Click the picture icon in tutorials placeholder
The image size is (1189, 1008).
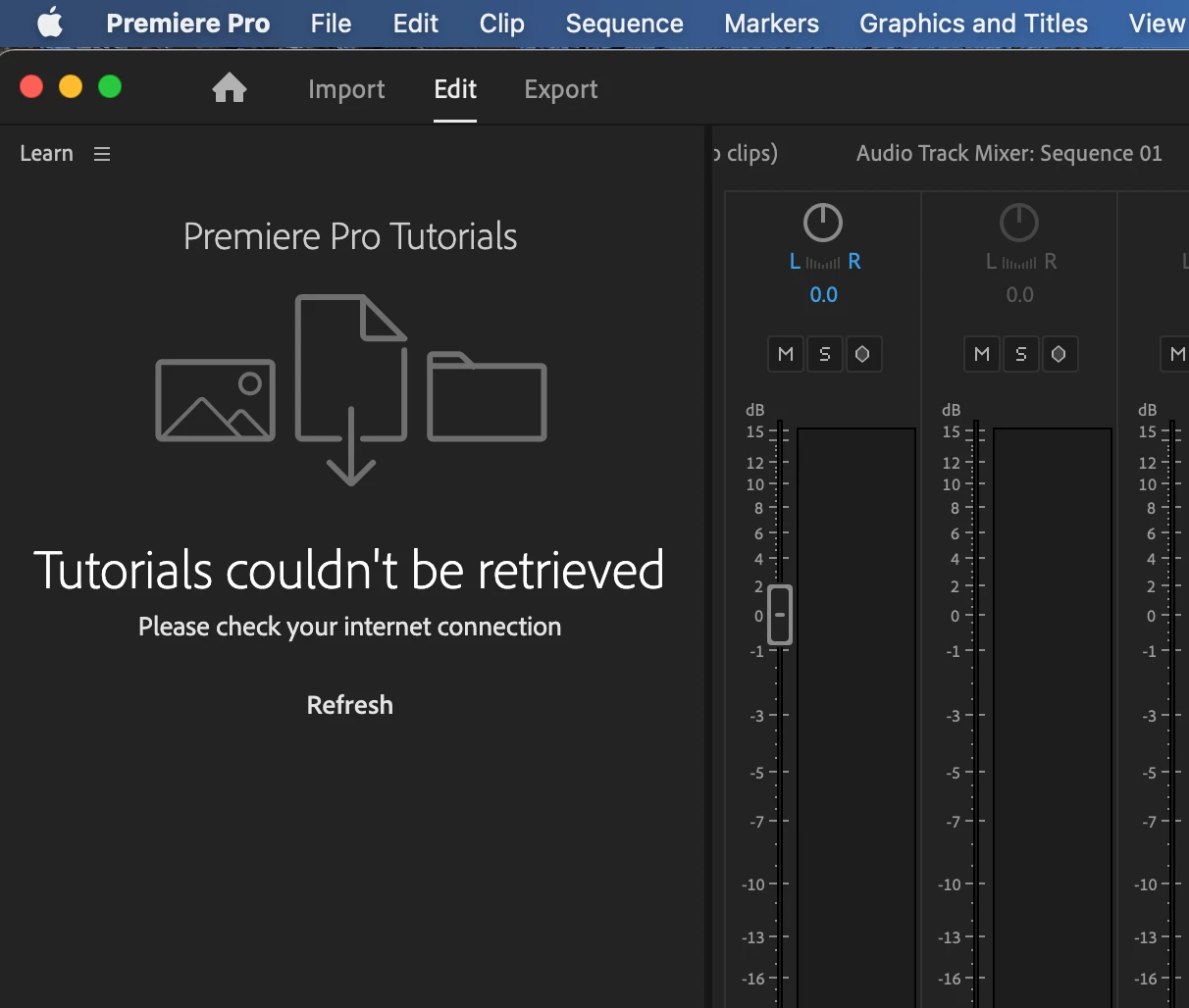pos(216,400)
